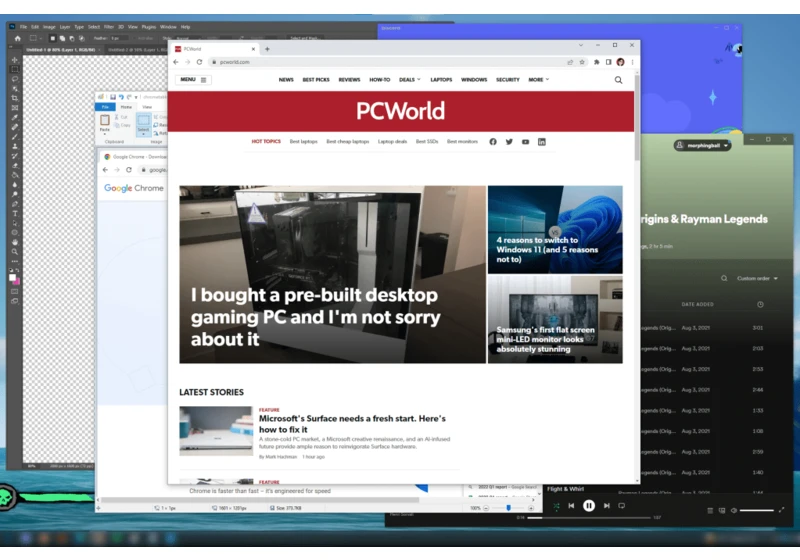Viewport: 800px width, 560px height.
Task: Open the PCWorld MENU hamburger button
Action: tap(193, 80)
